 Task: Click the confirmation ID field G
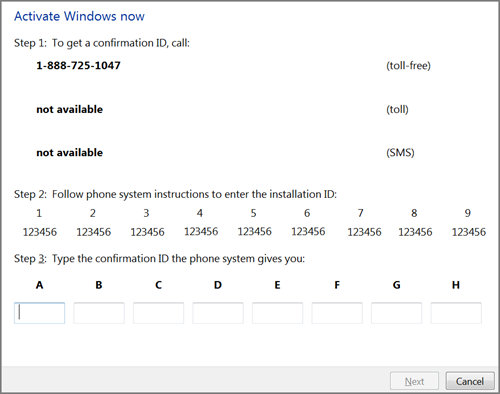(396, 313)
